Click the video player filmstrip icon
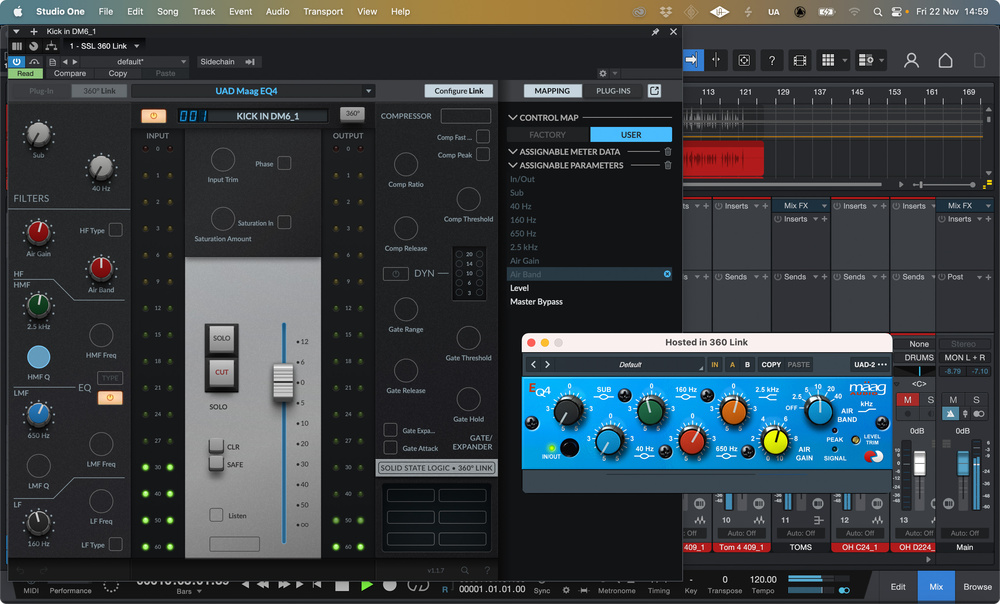 pos(799,60)
